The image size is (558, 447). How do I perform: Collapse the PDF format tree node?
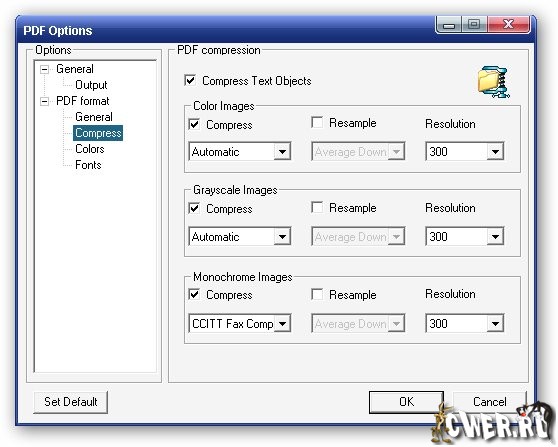pos(44,101)
